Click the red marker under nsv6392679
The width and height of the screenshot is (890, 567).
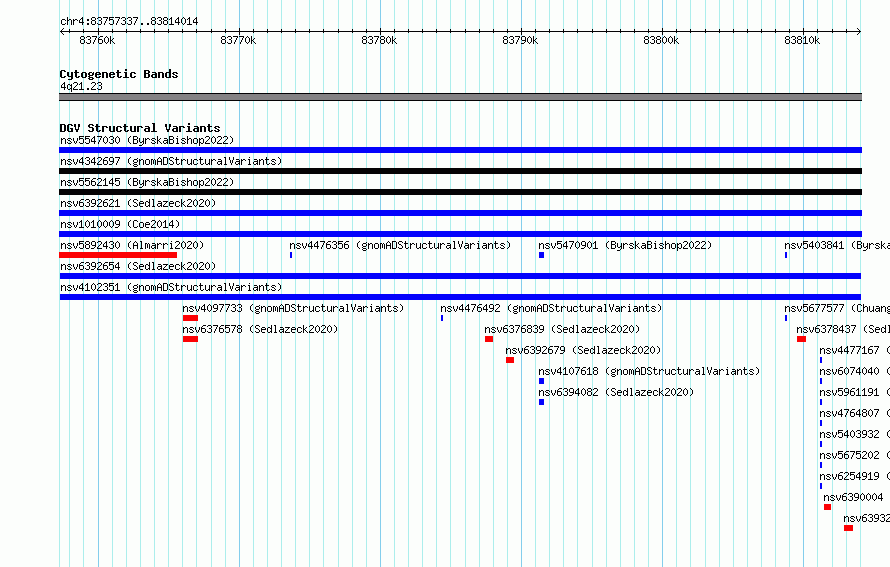[x=510, y=360]
